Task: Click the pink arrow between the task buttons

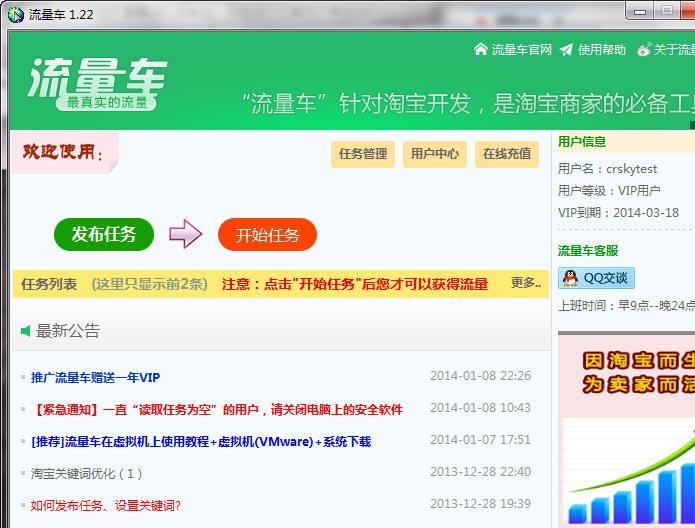Action: click(185, 235)
